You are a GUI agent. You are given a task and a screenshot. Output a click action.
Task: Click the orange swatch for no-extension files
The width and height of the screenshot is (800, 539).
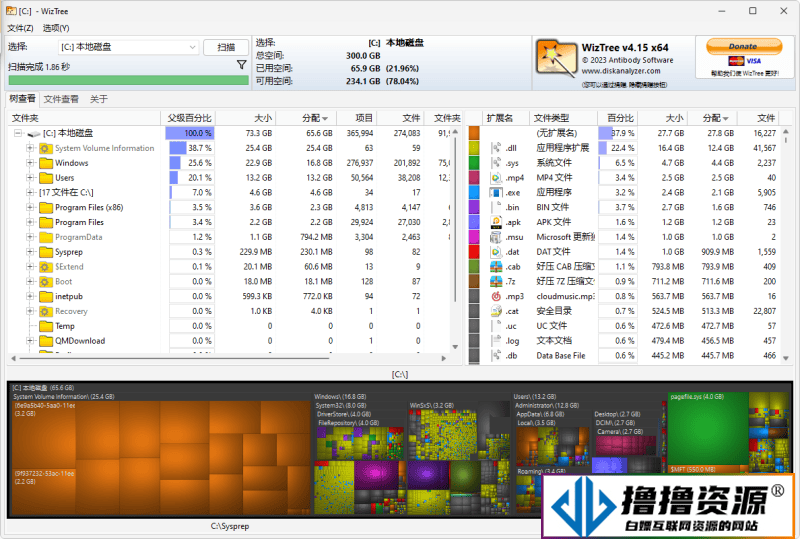click(474, 133)
